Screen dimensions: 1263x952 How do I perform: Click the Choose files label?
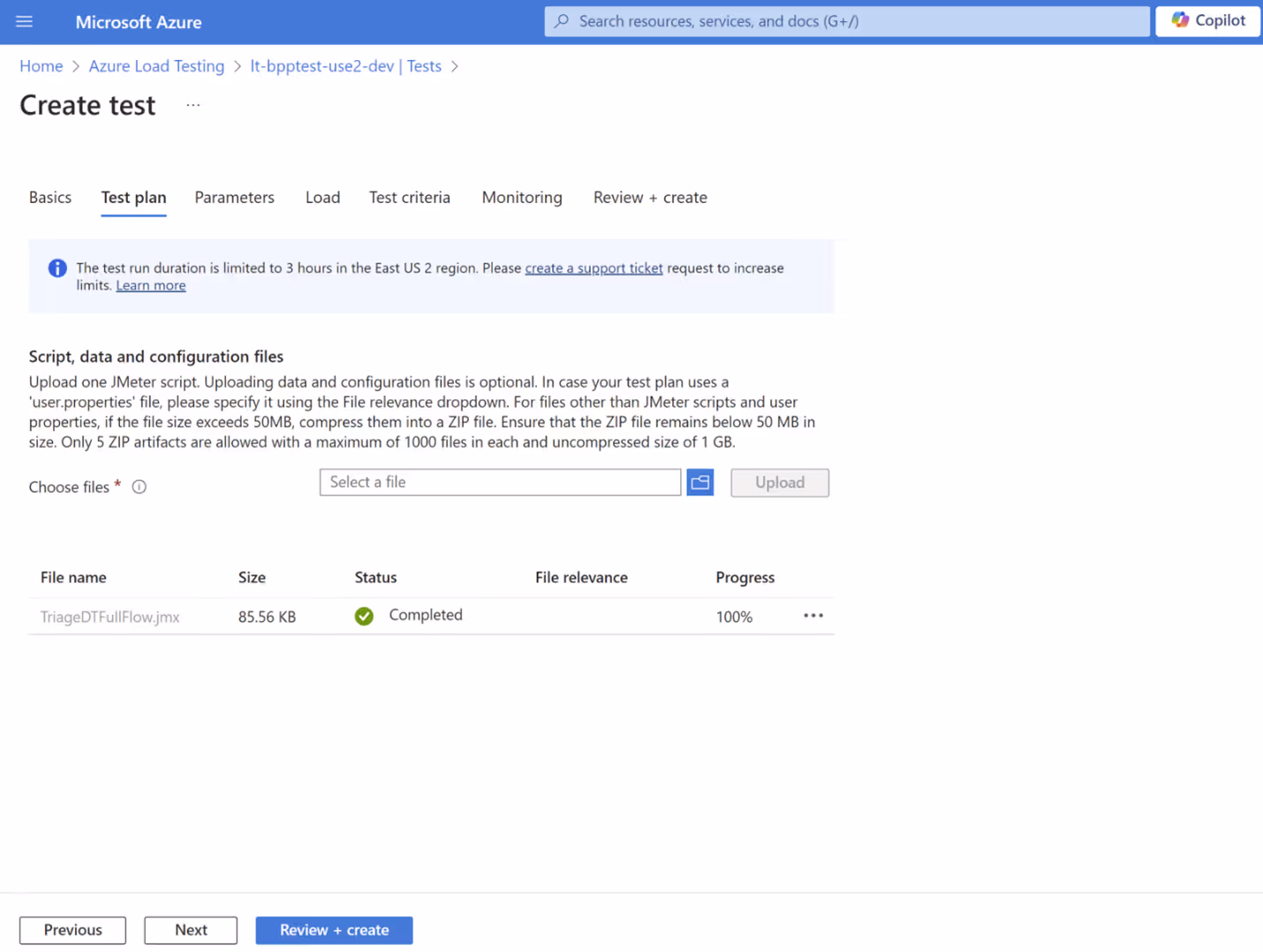point(69,487)
